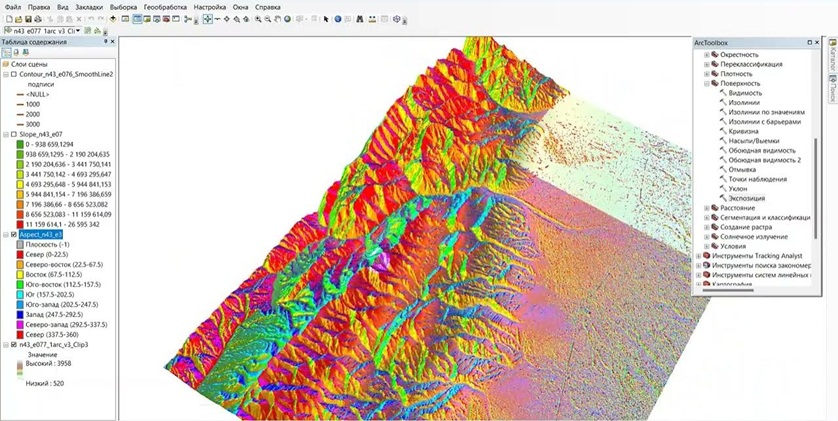
Task: Click the Zoom In magnifier tool
Action: pyautogui.click(x=258, y=19)
